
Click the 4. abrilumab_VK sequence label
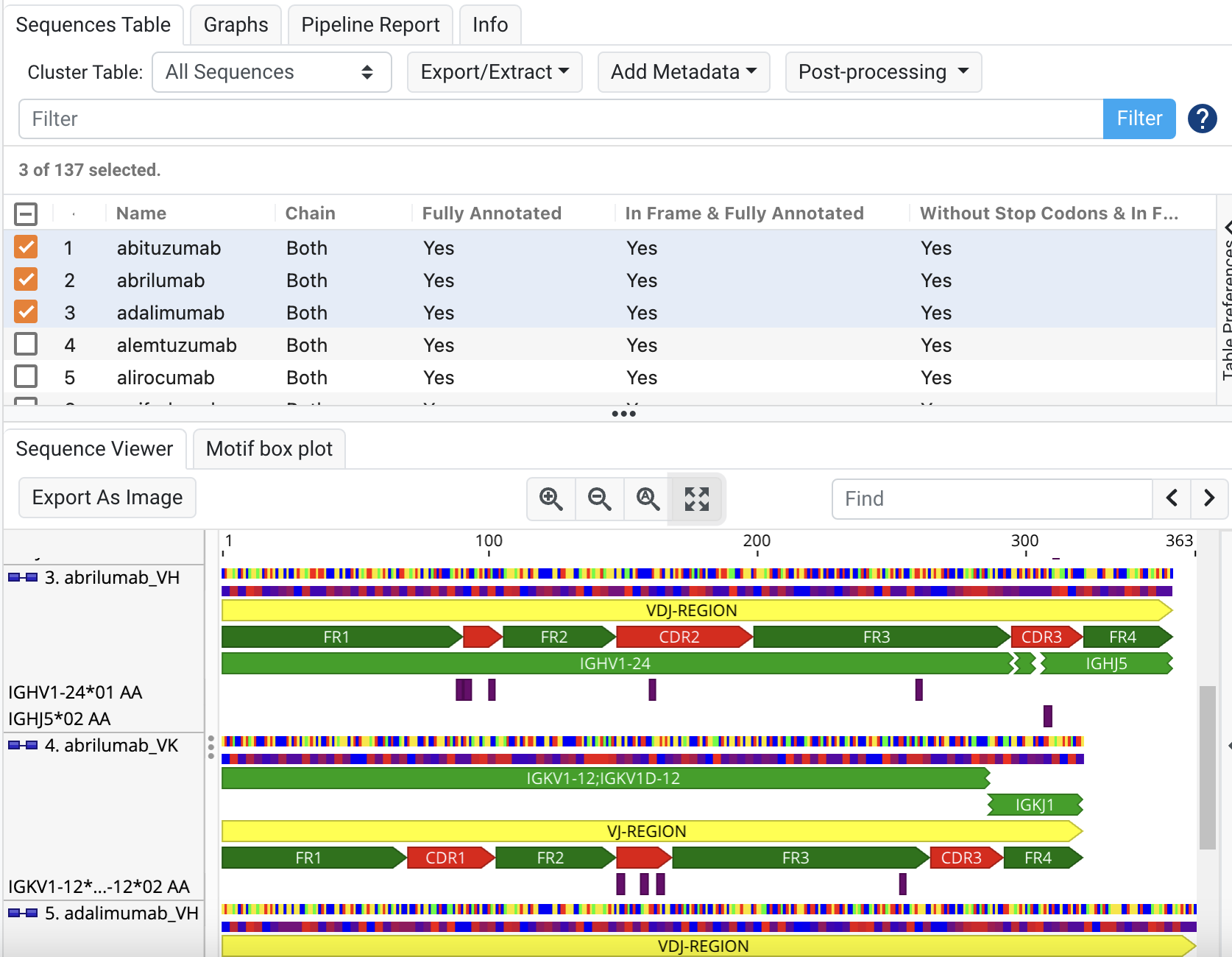[x=111, y=745]
